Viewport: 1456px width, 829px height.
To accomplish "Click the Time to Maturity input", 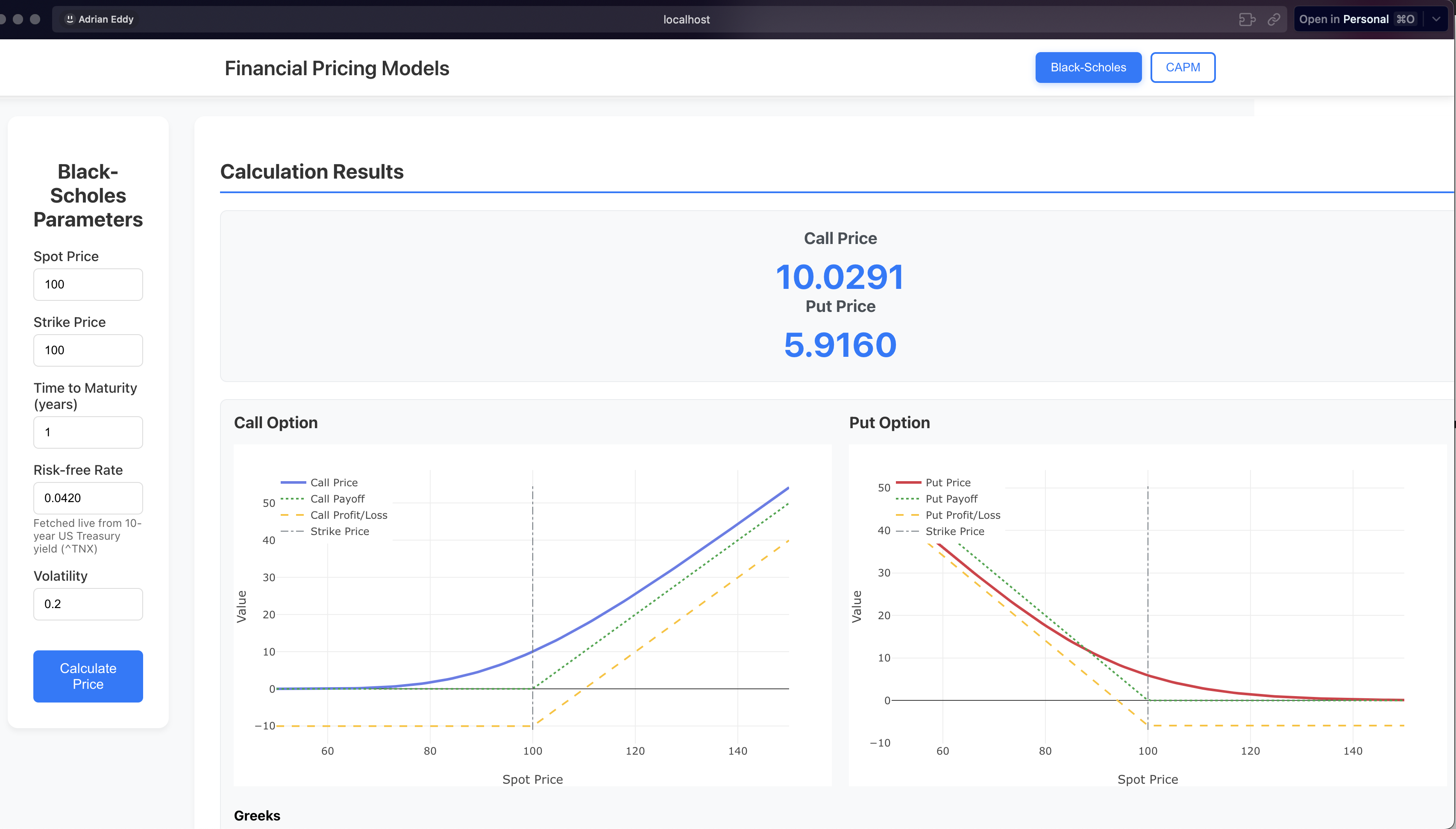I will (88, 432).
